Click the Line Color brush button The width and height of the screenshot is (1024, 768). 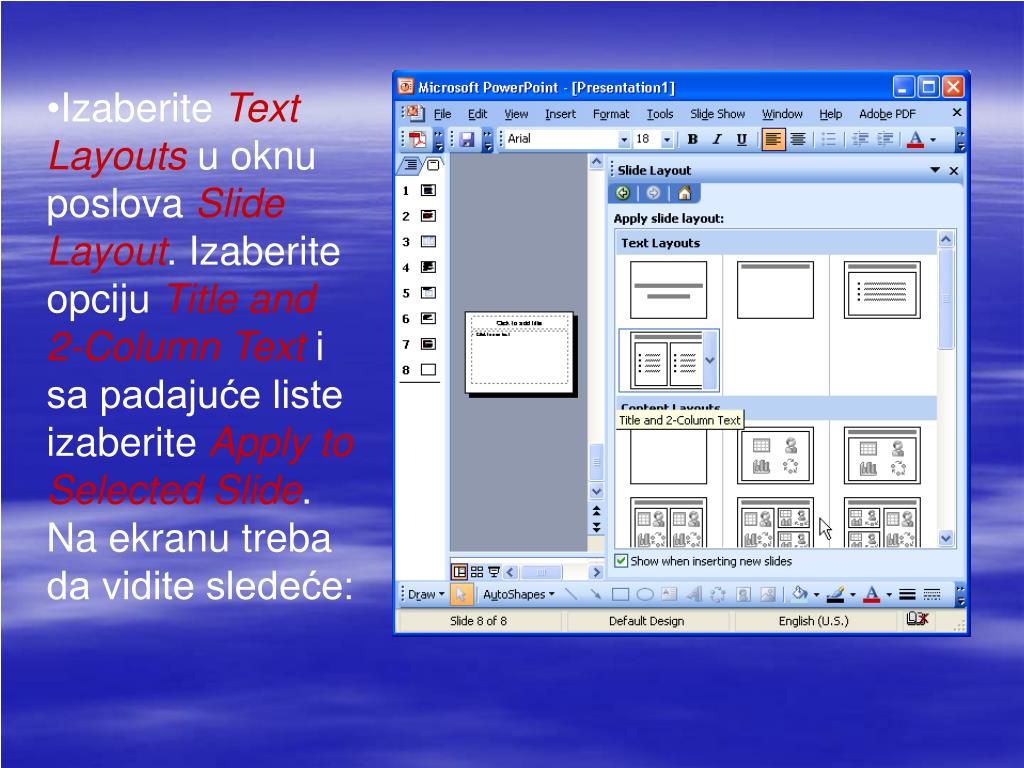pyautogui.click(x=835, y=594)
